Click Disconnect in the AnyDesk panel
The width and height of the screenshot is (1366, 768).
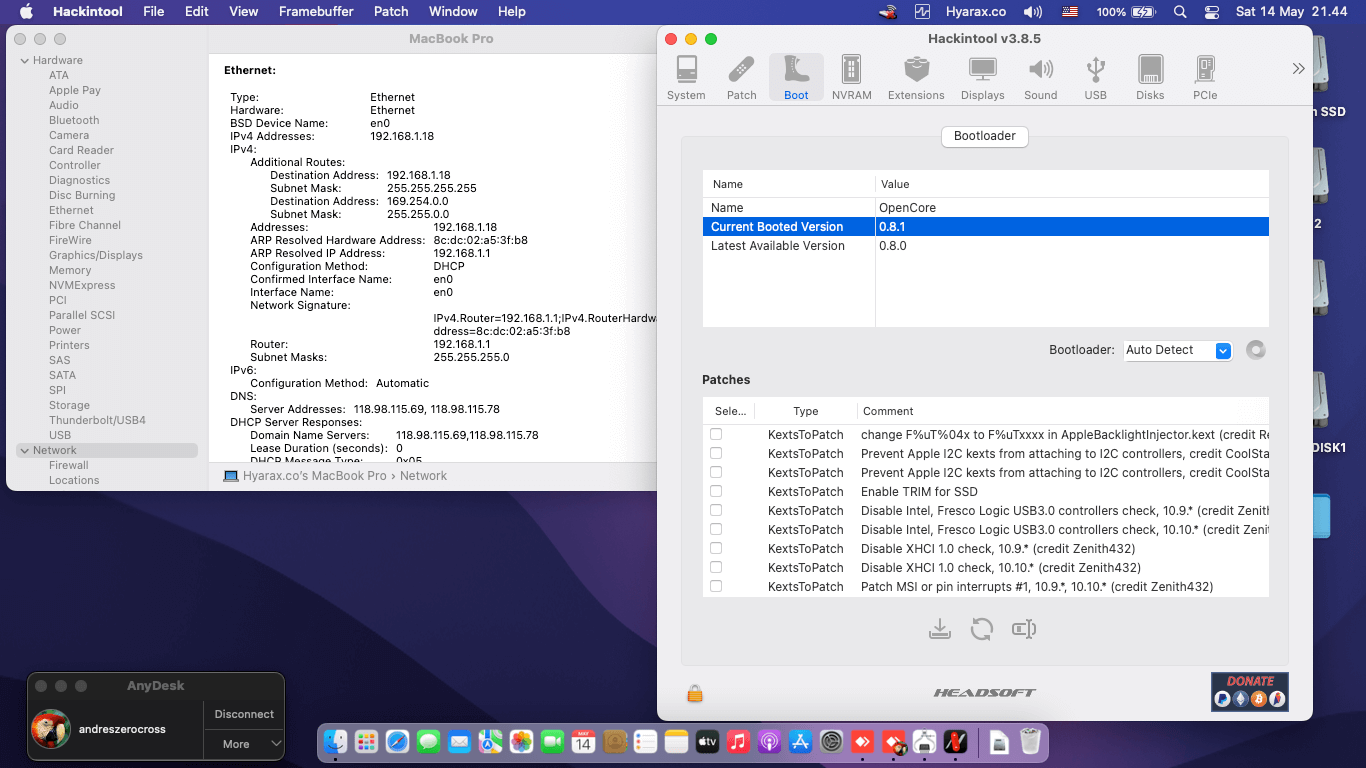pos(244,714)
